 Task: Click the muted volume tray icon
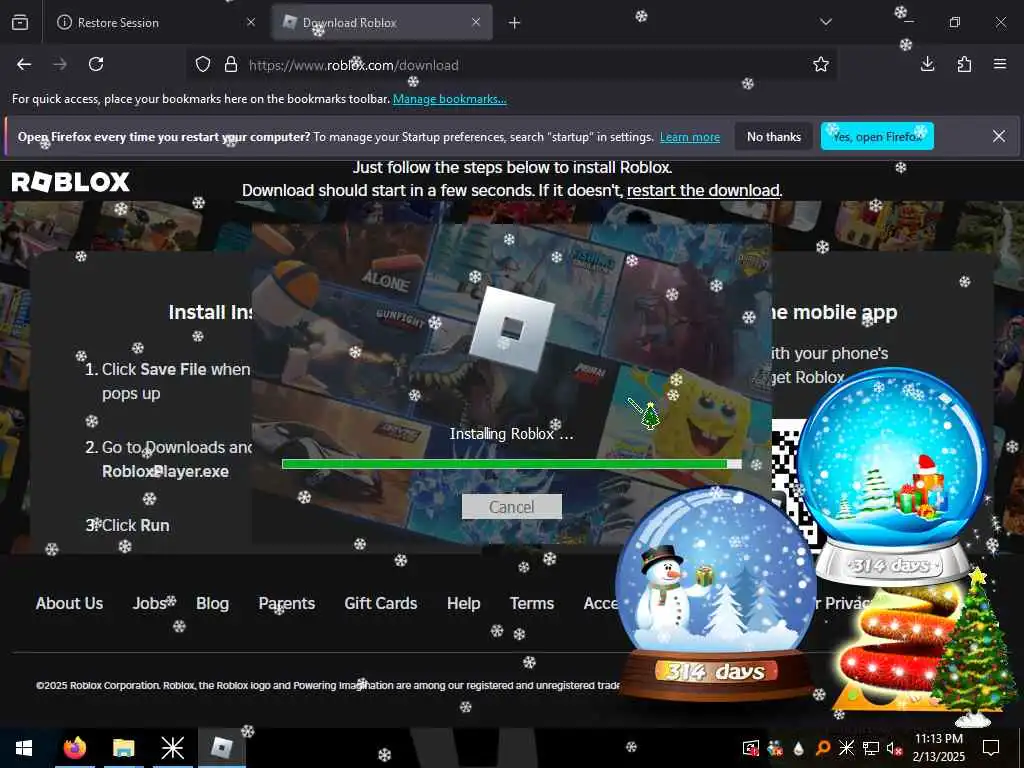pyautogui.click(x=894, y=748)
